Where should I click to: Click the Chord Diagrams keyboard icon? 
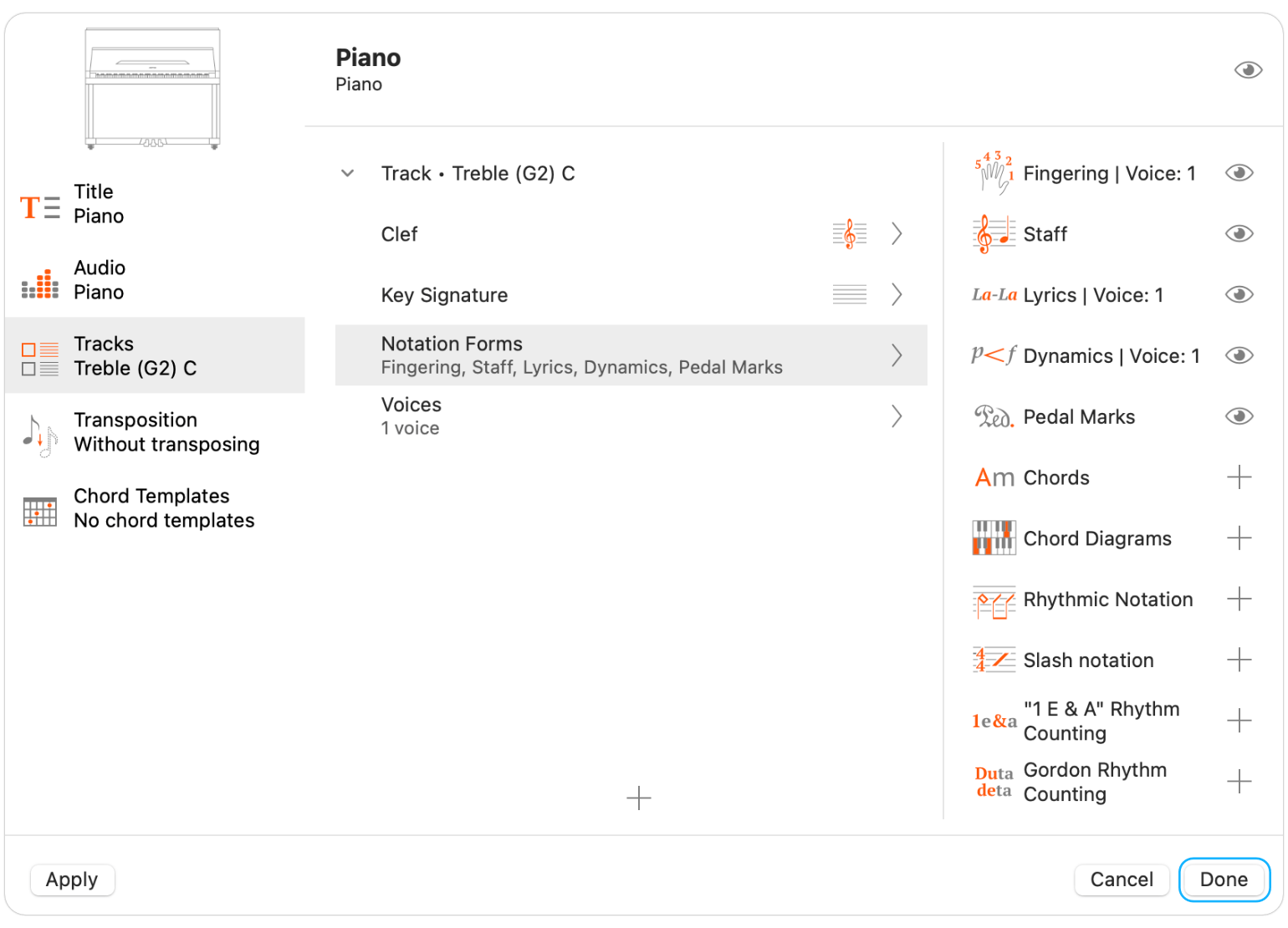pyautogui.click(x=994, y=538)
